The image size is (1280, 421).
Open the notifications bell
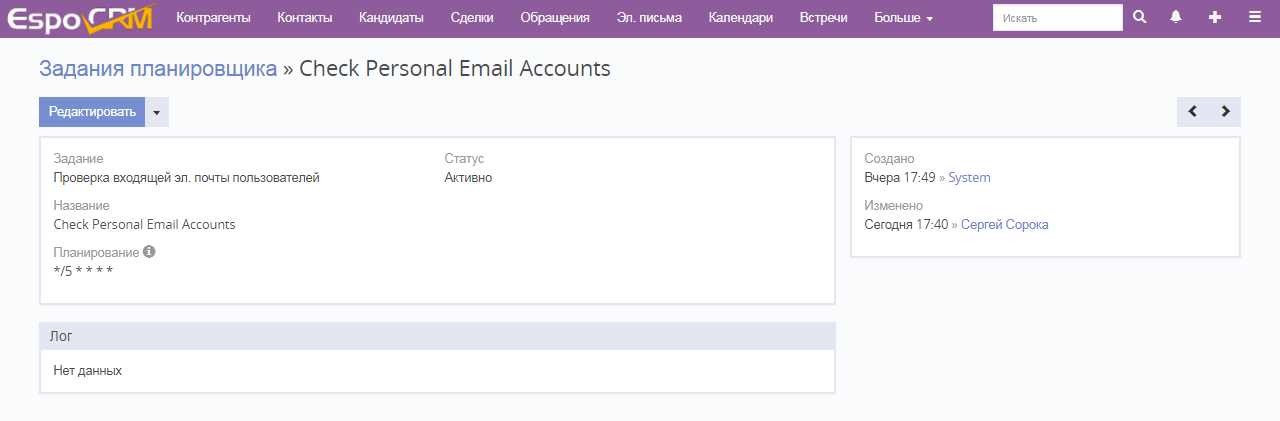pyautogui.click(x=1177, y=18)
